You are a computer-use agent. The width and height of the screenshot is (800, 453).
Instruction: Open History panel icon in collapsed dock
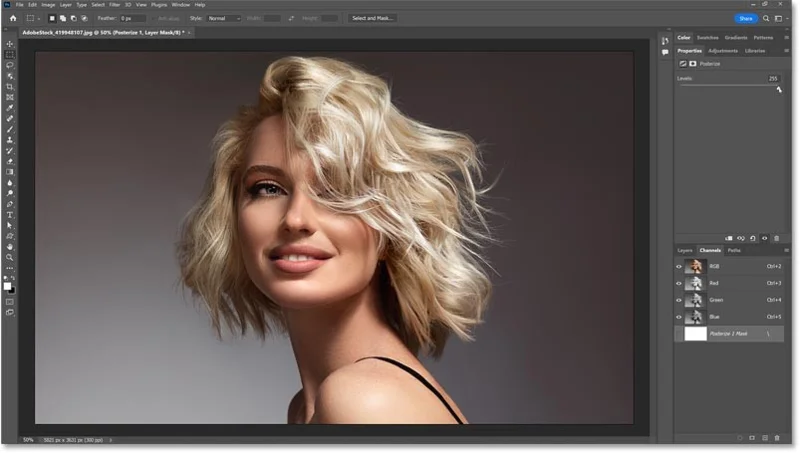click(665, 41)
